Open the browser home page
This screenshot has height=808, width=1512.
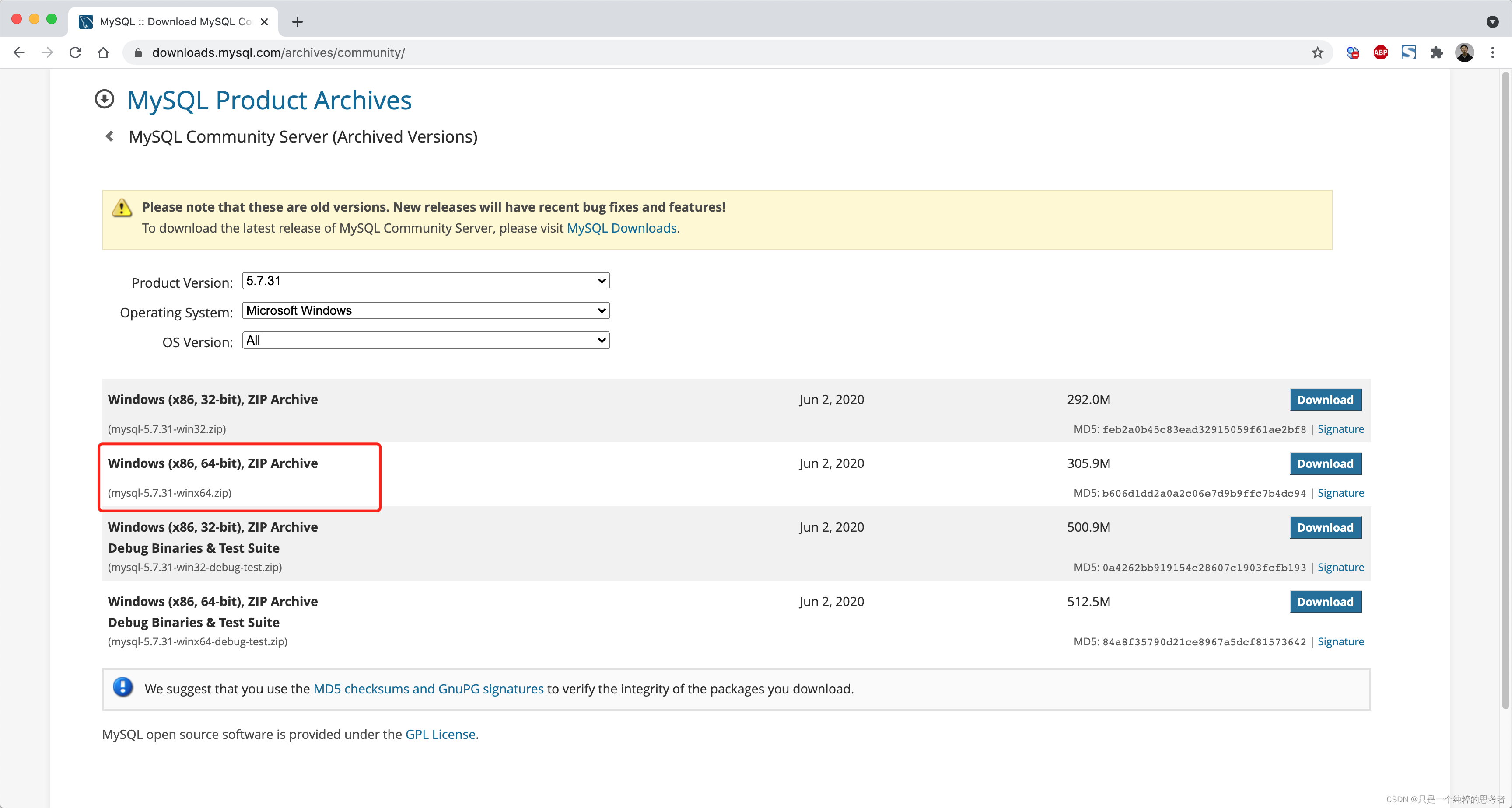point(103,53)
